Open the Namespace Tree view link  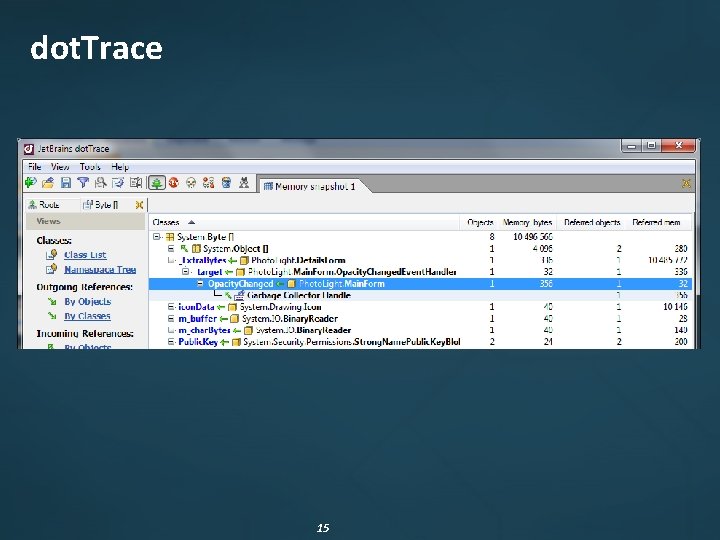click(100, 270)
